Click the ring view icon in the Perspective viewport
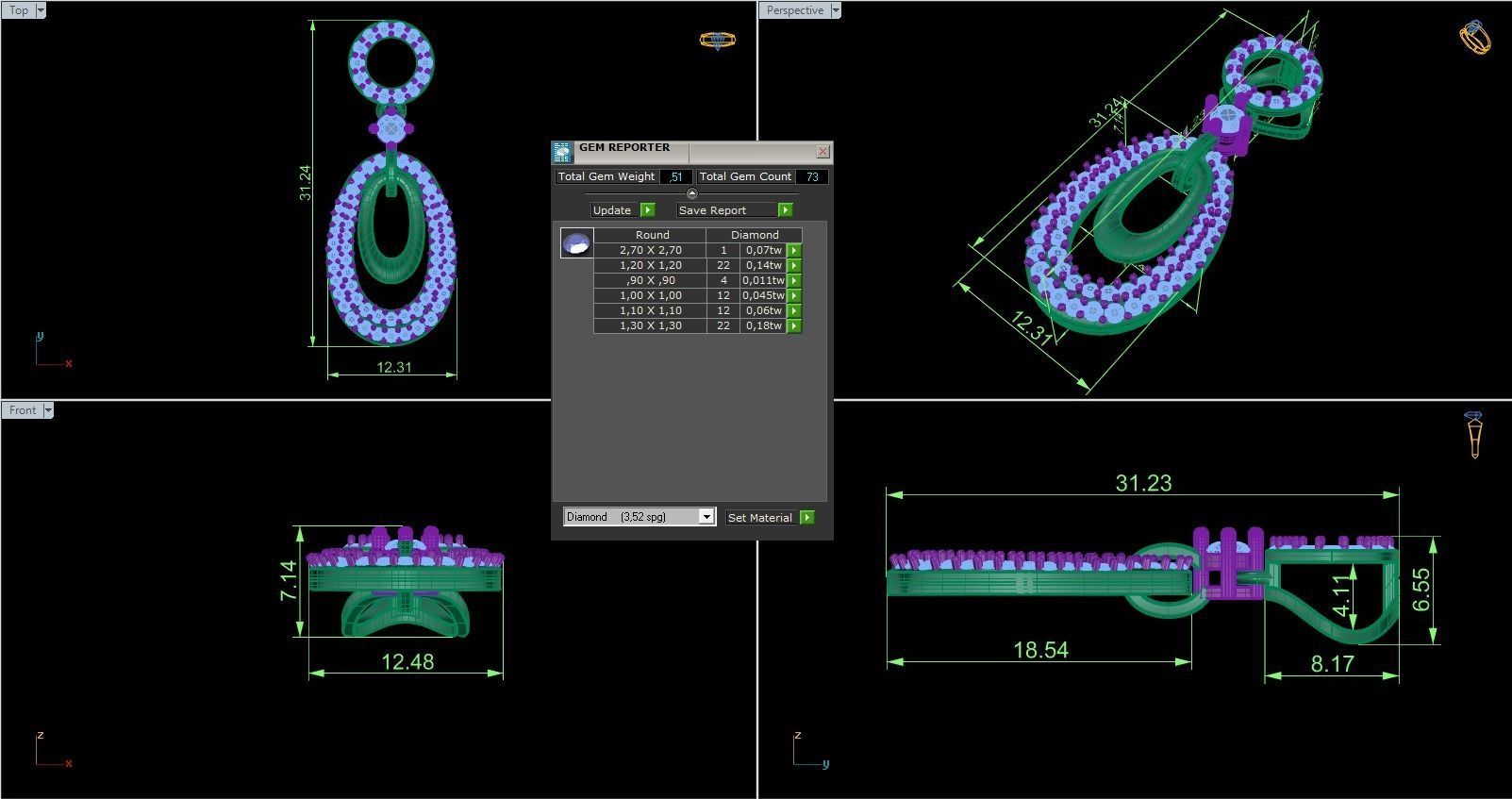 pos(1475,38)
